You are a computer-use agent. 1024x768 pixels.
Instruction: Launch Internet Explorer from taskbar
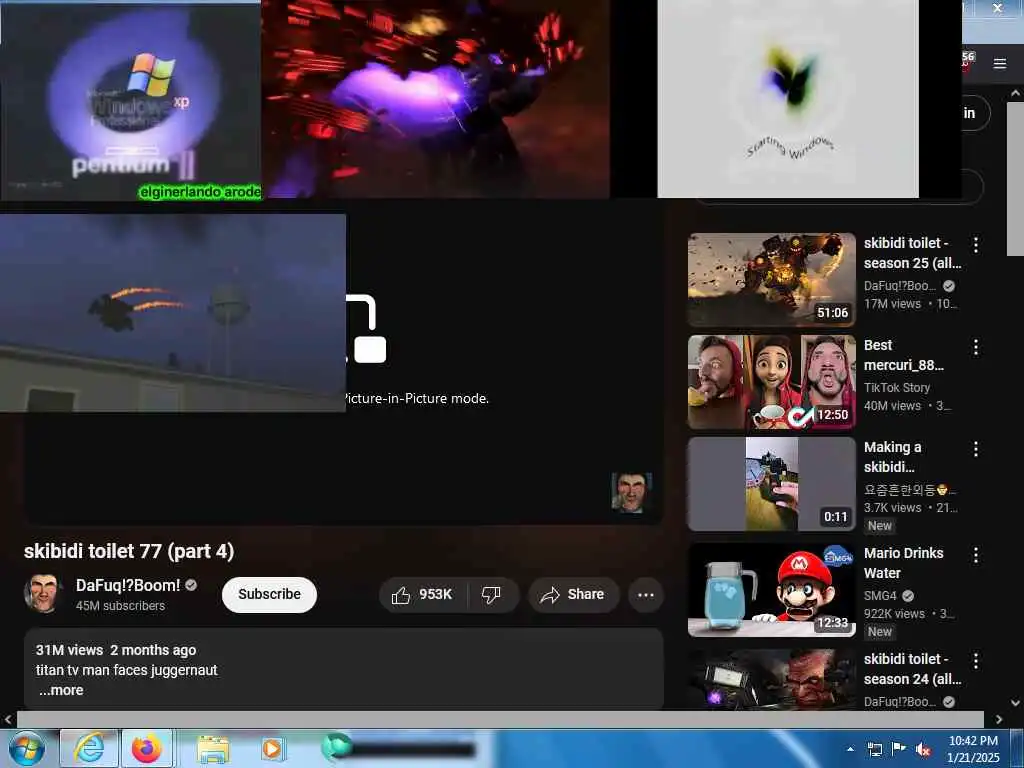(89, 748)
